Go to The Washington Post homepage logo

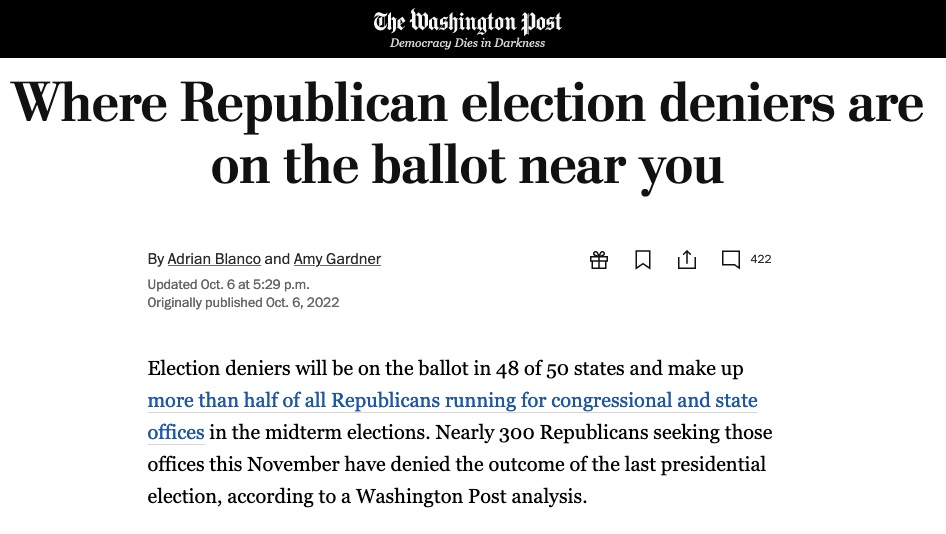point(467,22)
